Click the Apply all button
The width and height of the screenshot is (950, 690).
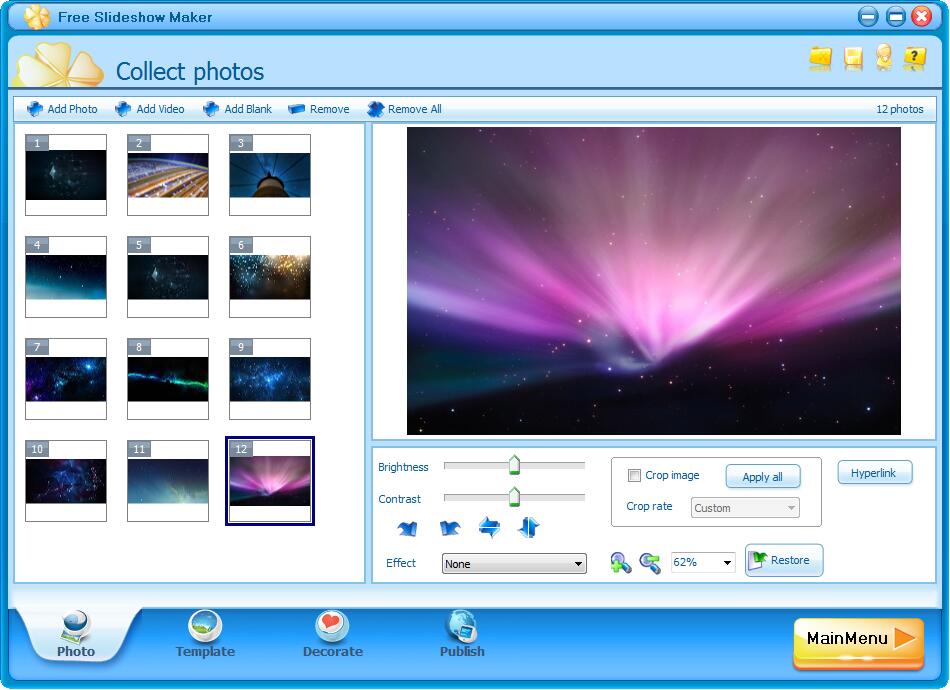pos(763,476)
